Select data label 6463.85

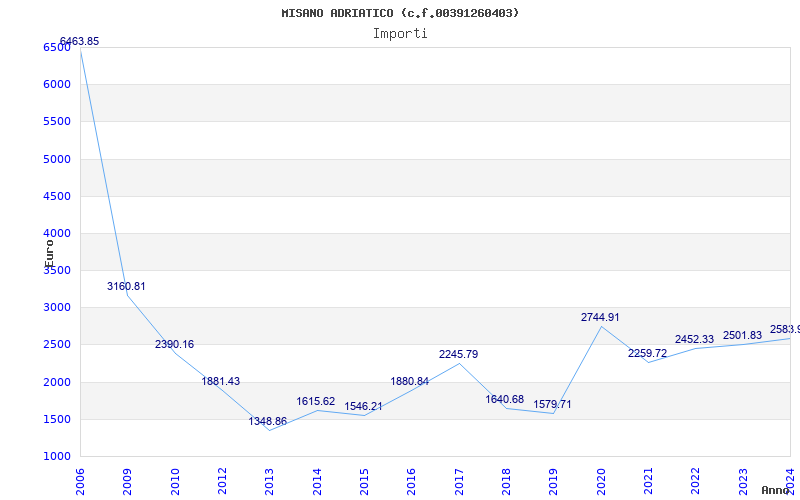80,41
